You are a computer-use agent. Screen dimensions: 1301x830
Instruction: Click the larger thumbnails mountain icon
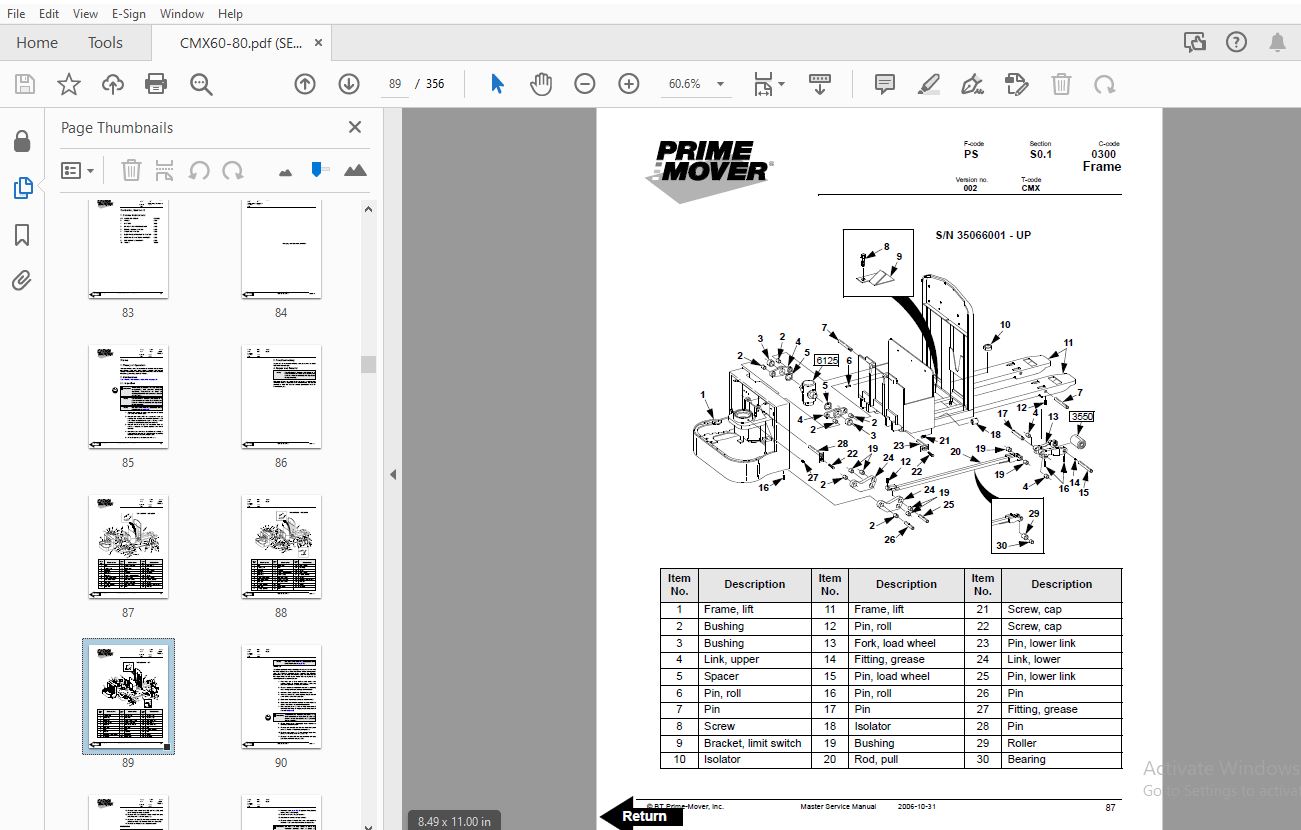pyautogui.click(x=355, y=170)
